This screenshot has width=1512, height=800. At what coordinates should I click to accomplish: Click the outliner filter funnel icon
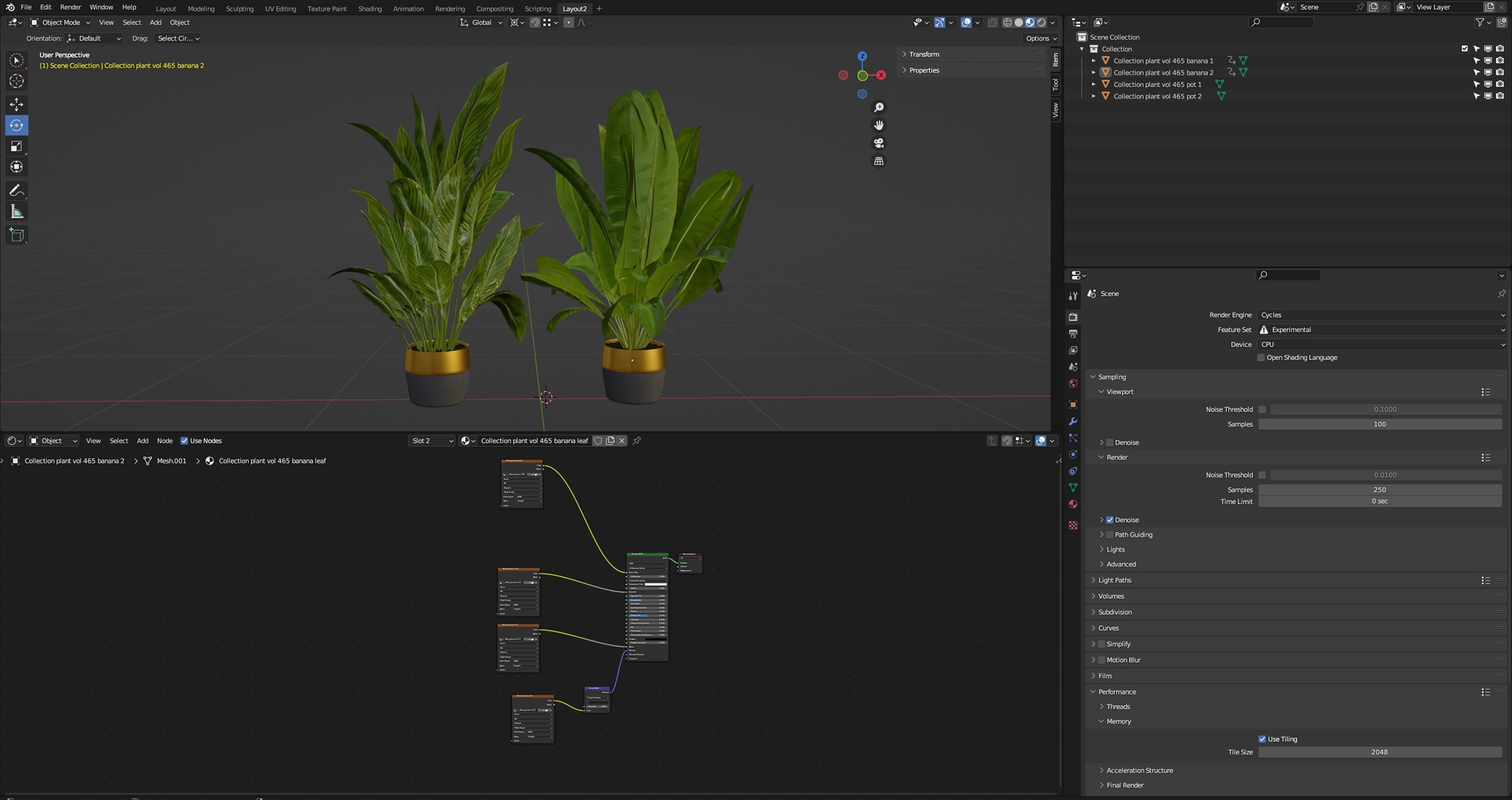pyautogui.click(x=1480, y=22)
